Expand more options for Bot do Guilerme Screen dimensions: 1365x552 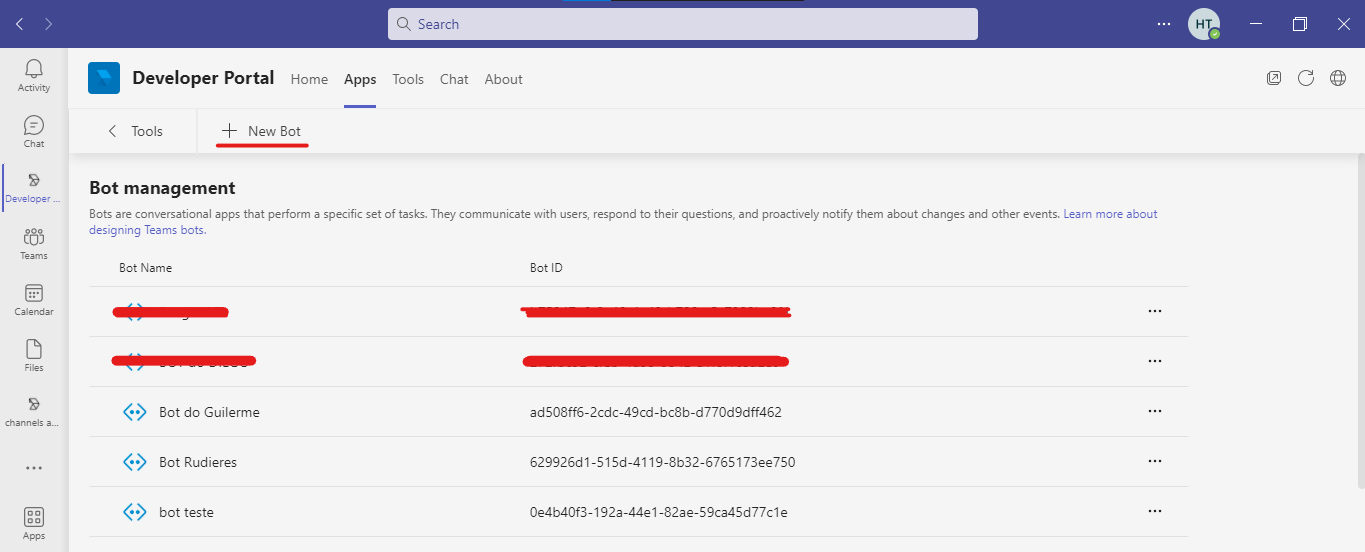(1154, 412)
